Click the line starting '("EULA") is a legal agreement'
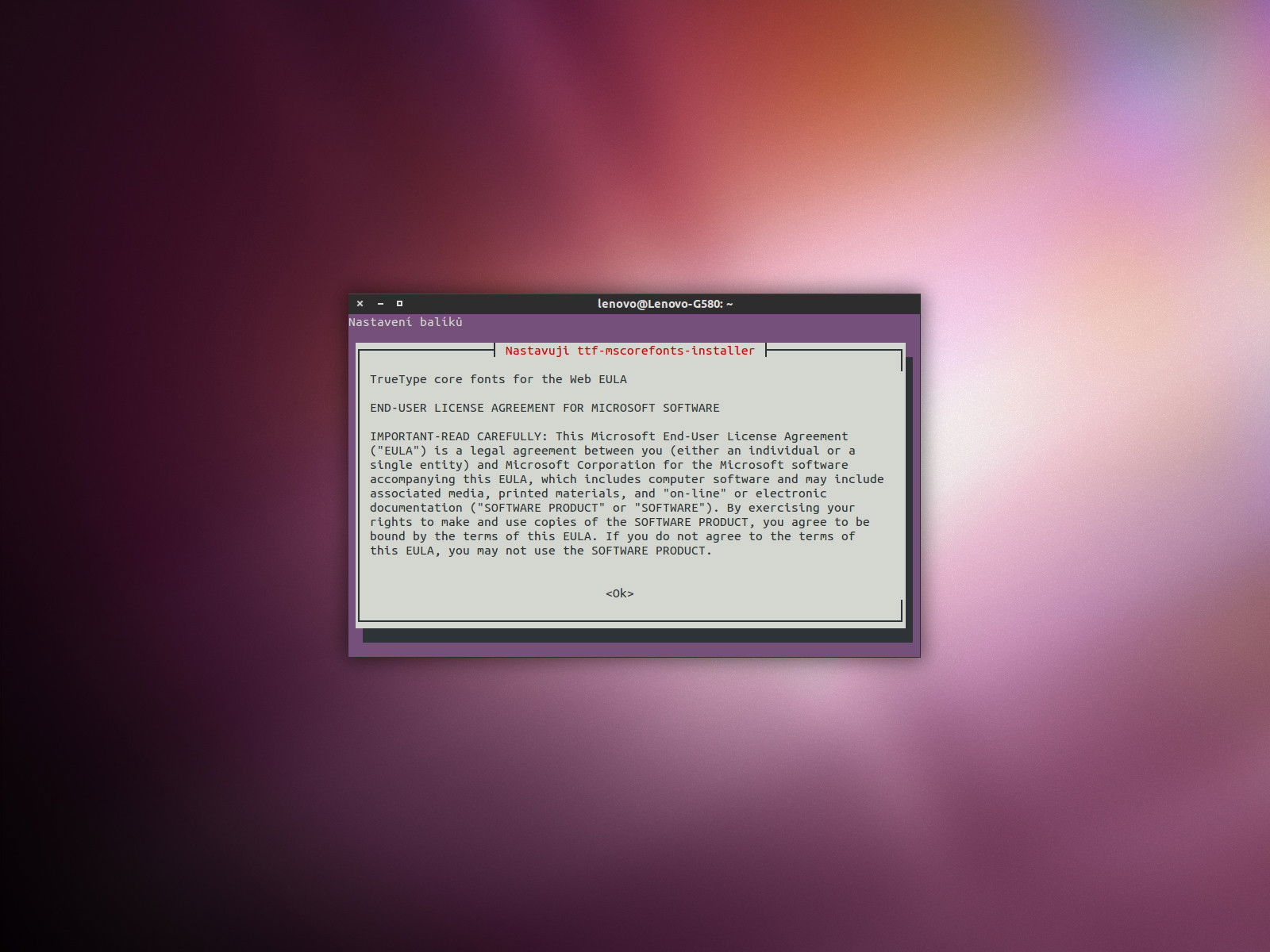Image resolution: width=1270 pixels, height=952 pixels. coord(613,451)
